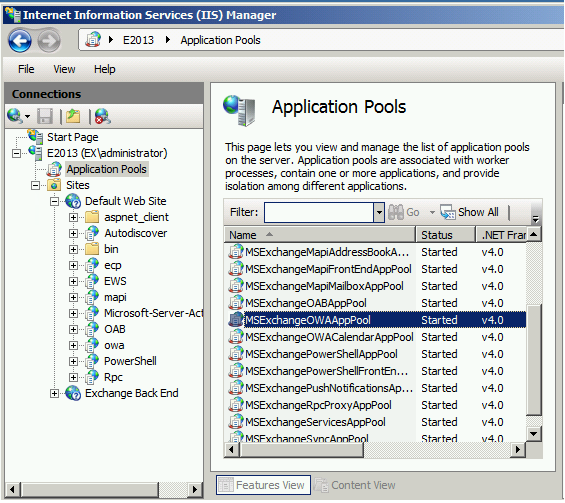This screenshot has height=503, width=565.
Task: Click the Forward navigation arrow button
Action: tap(49, 40)
